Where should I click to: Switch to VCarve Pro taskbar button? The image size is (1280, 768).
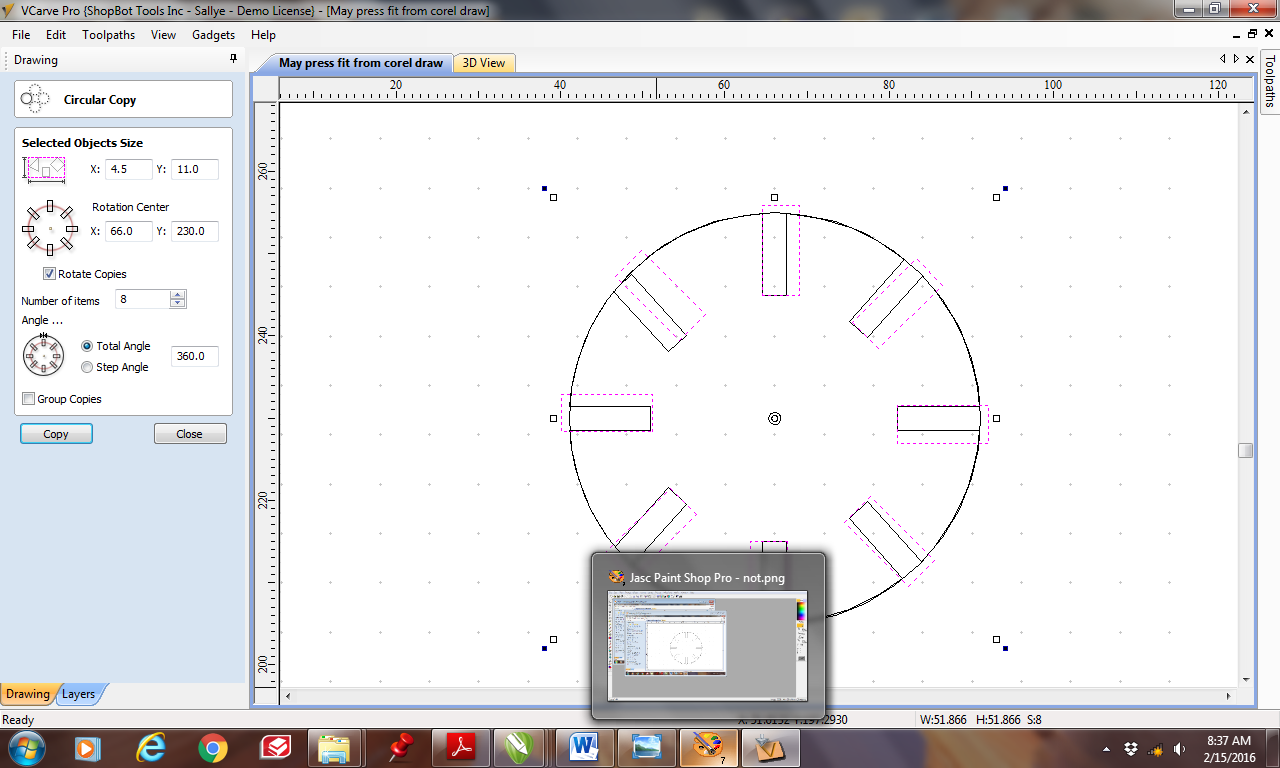(769, 747)
